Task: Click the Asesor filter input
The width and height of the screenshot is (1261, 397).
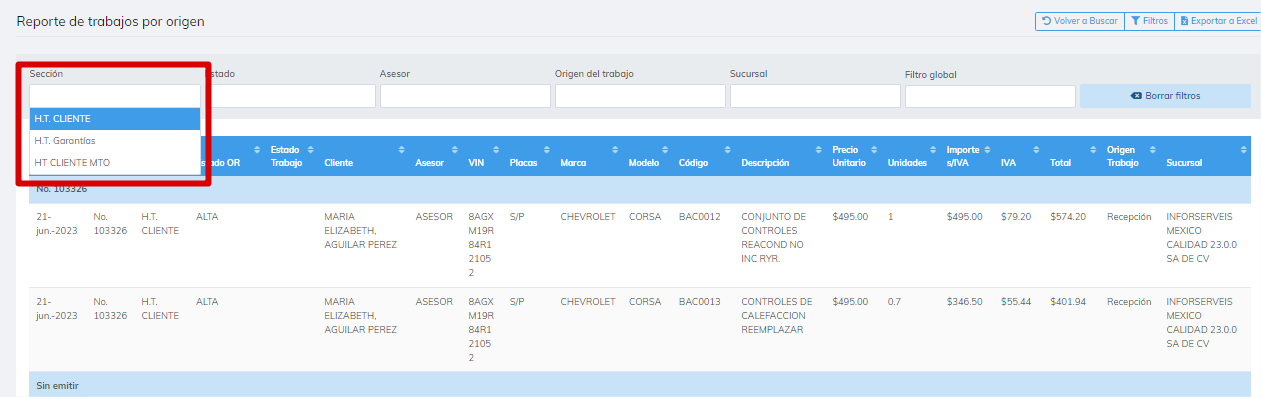Action: tap(465, 96)
